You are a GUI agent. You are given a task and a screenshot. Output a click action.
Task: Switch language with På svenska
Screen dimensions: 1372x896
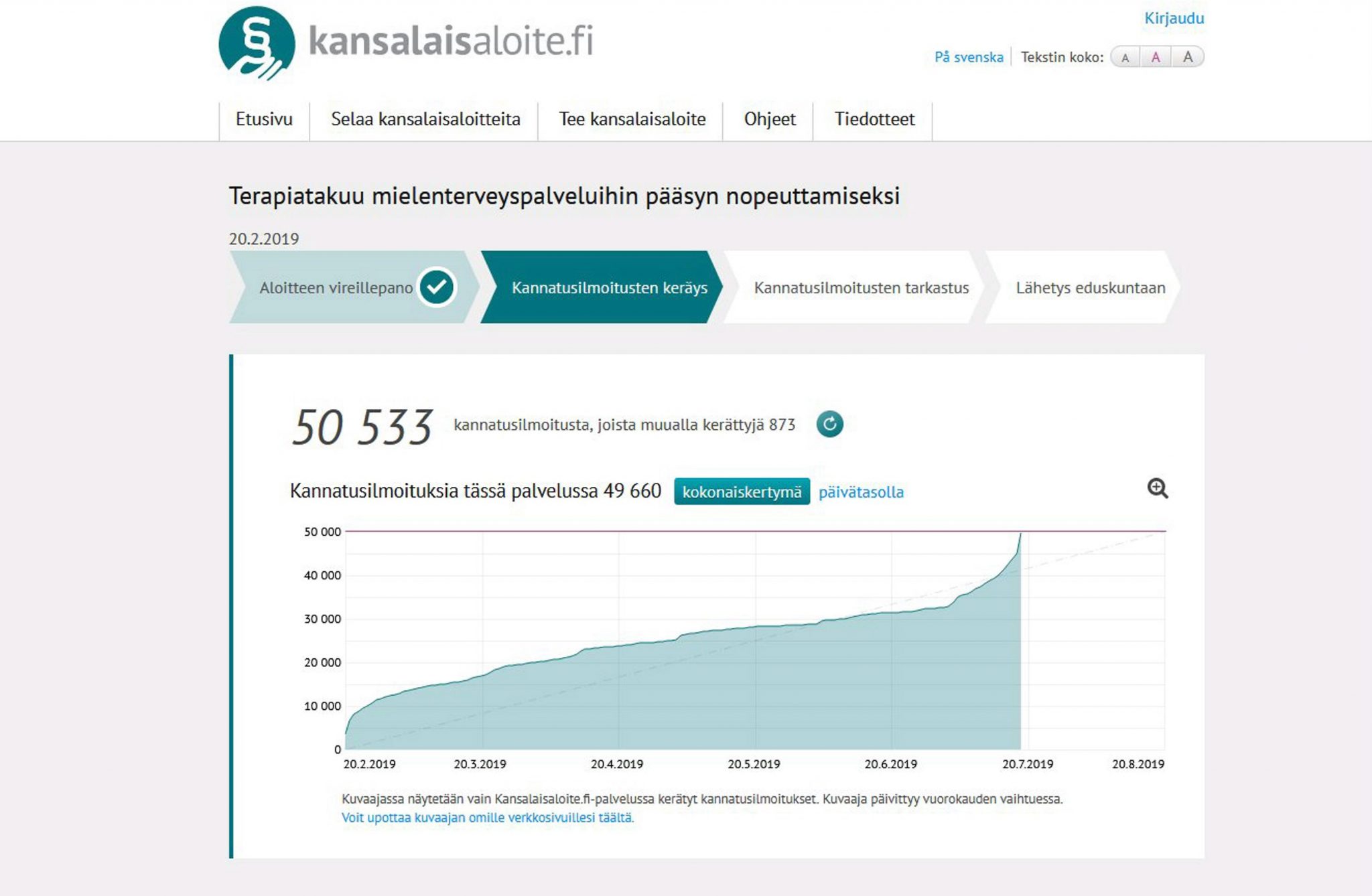969,58
